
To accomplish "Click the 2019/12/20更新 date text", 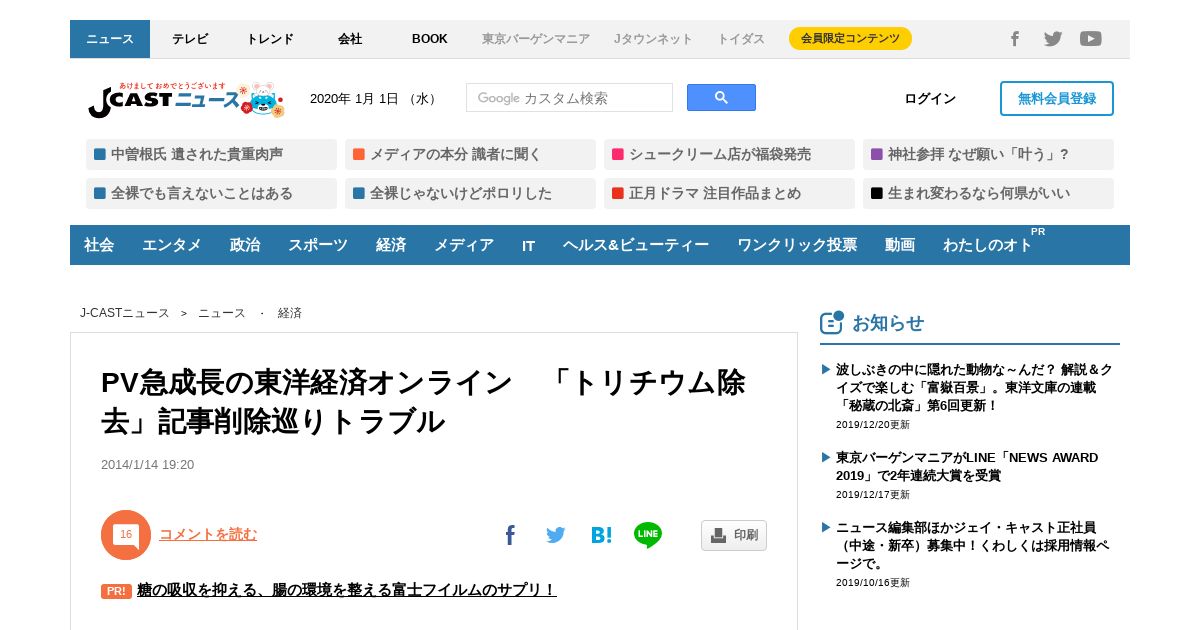I will [x=873, y=425].
